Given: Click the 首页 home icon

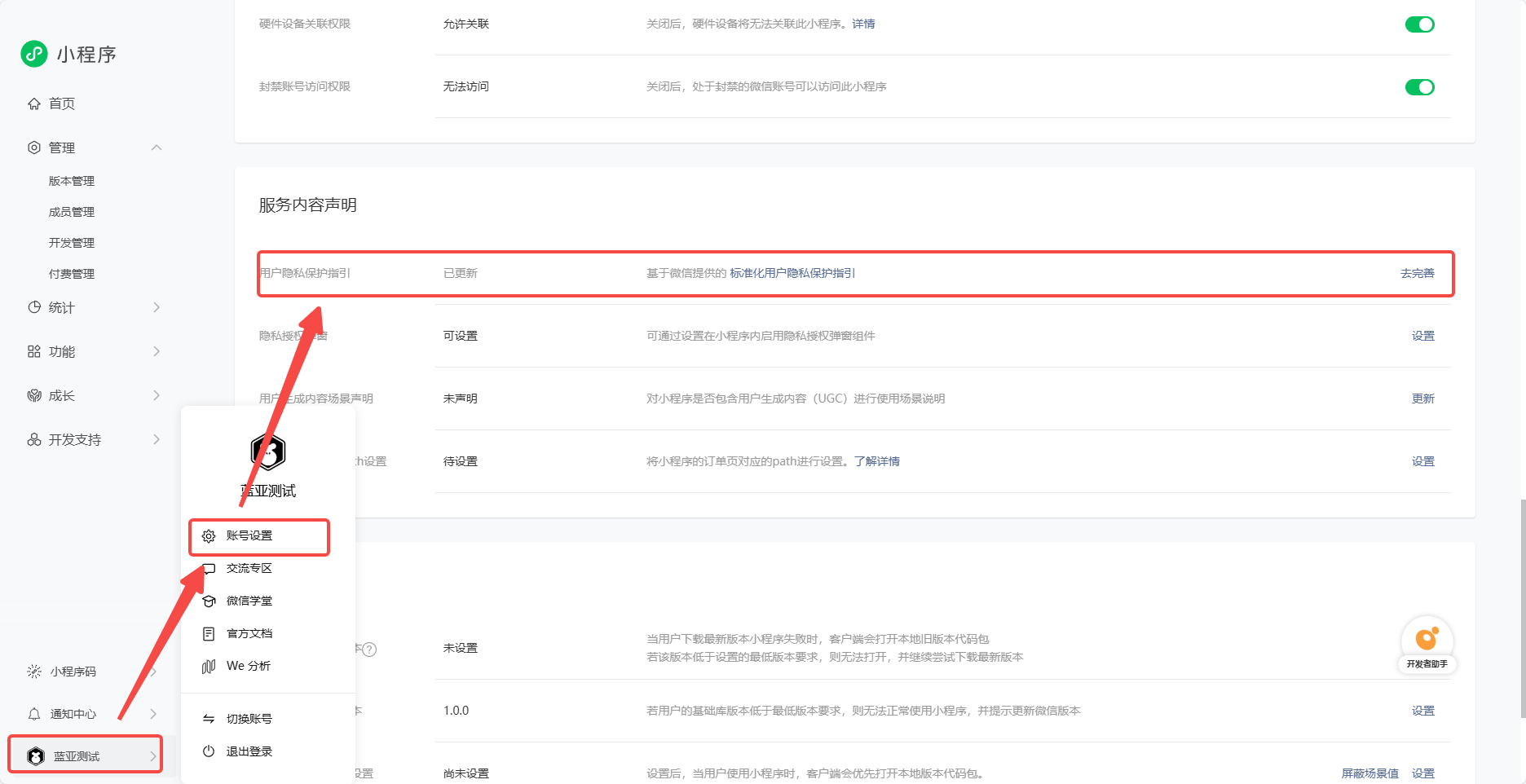Looking at the screenshot, I should [x=34, y=104].
